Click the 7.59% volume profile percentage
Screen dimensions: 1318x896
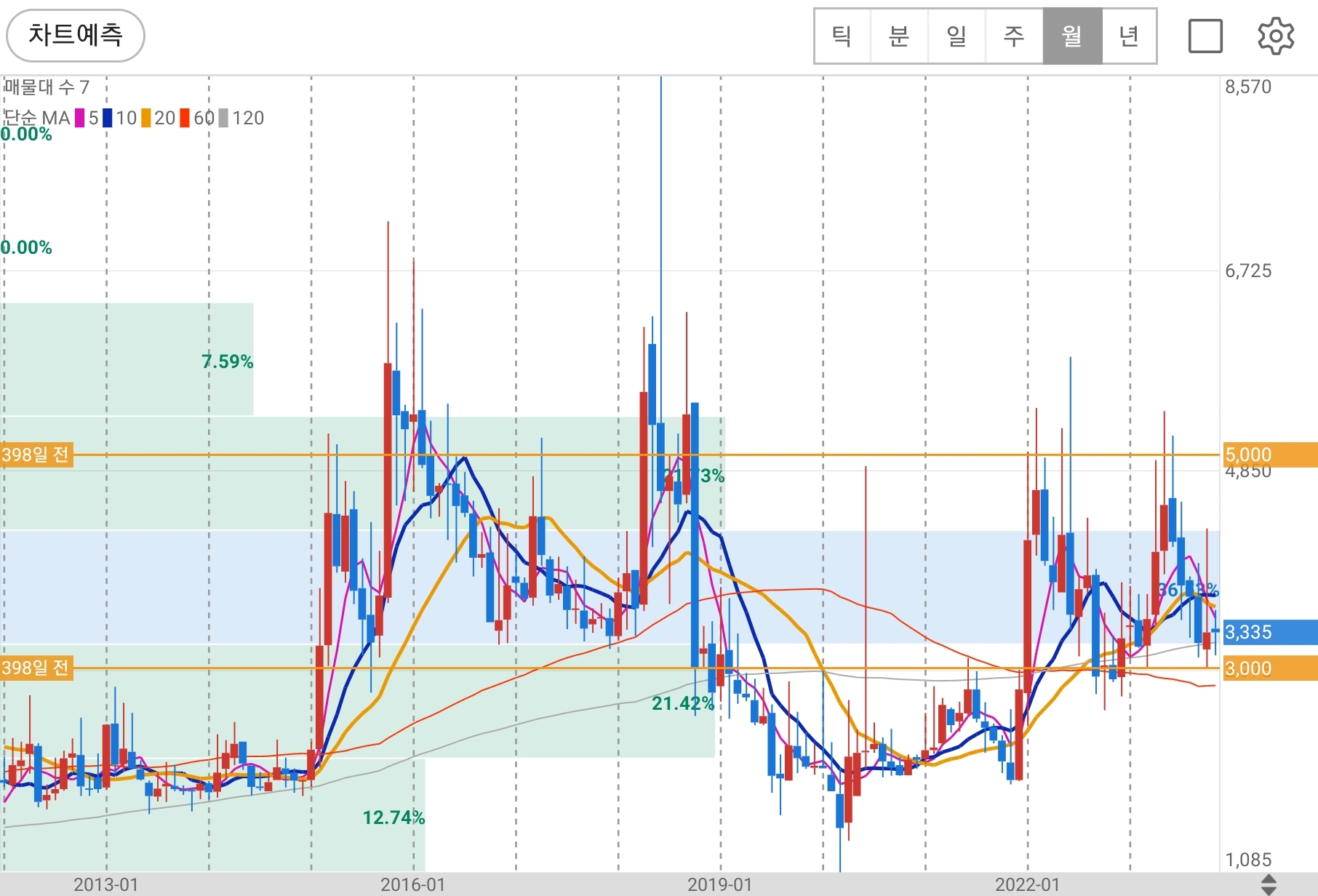[x=228, y=361]
